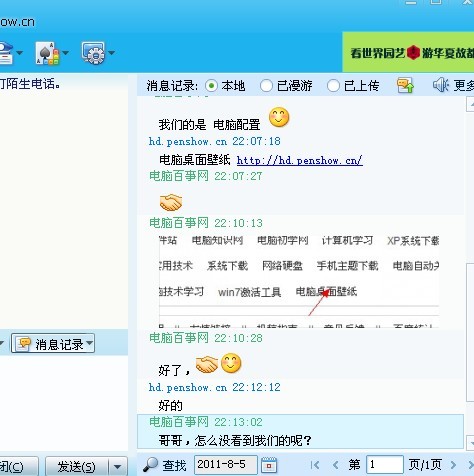Click the handshake emoji after 好了
Image resolution: width=474 pixels, height=476 pixels.
207,364
